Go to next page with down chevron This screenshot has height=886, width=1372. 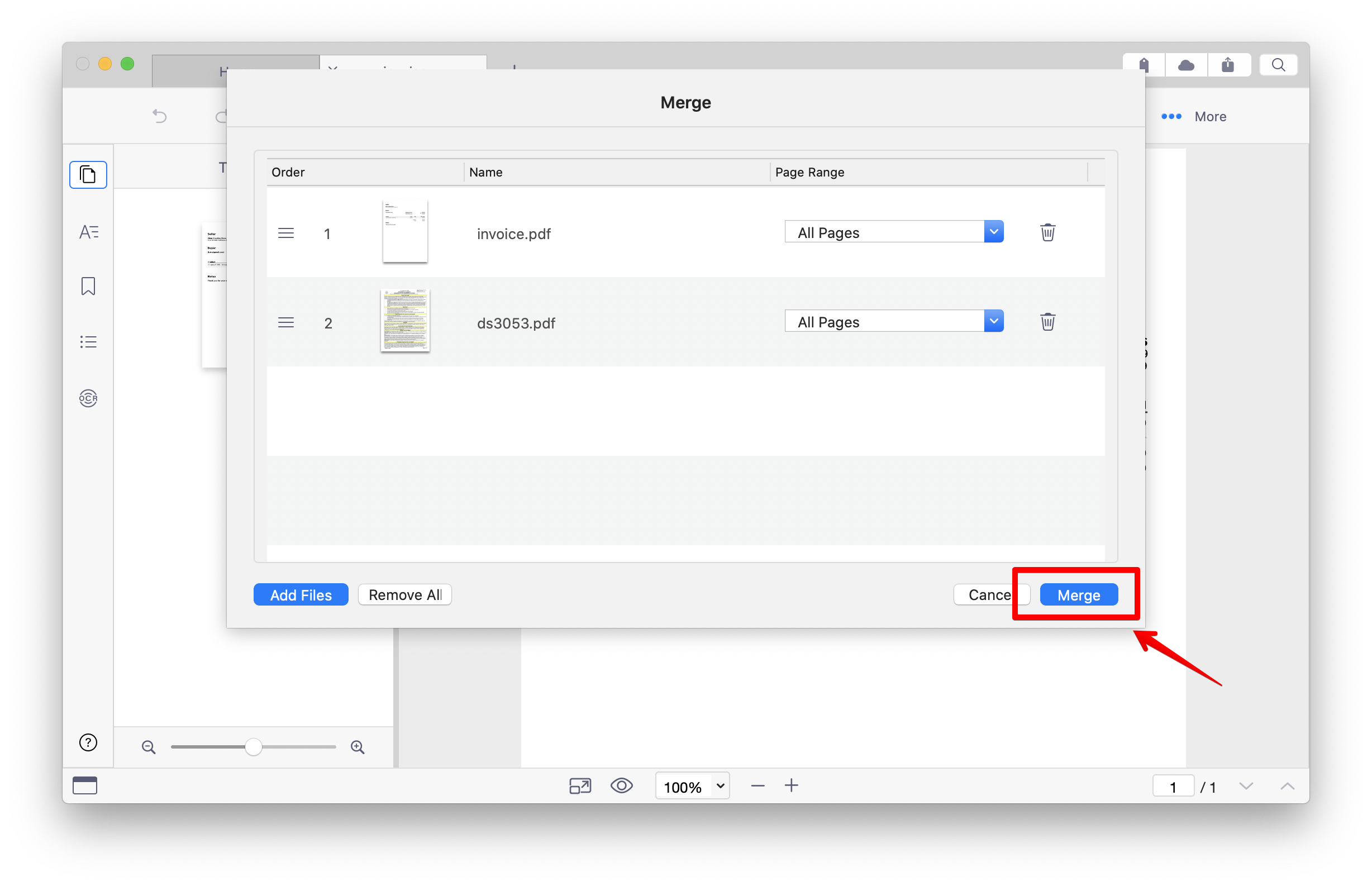tap(1245, 786)
